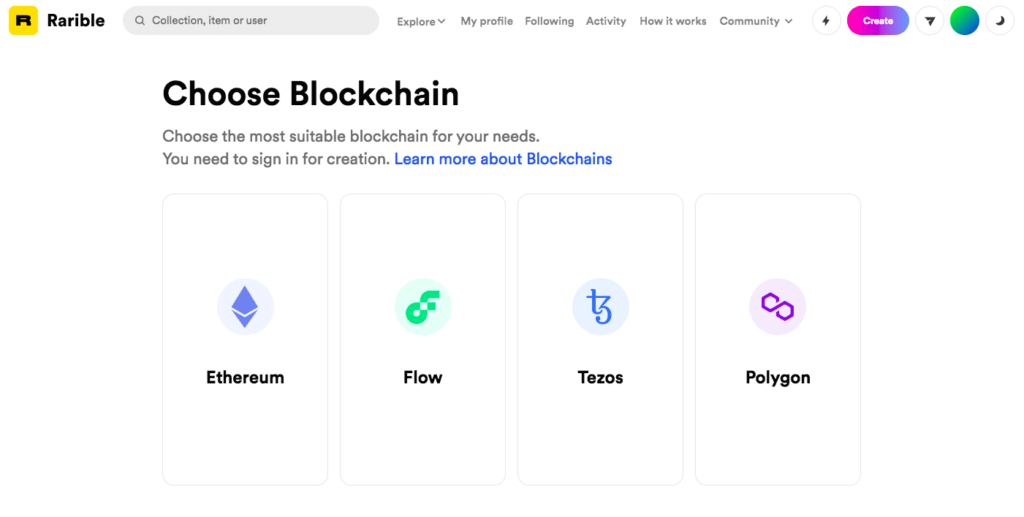Expand the Explore dropdown menu

tap(421, 21)
